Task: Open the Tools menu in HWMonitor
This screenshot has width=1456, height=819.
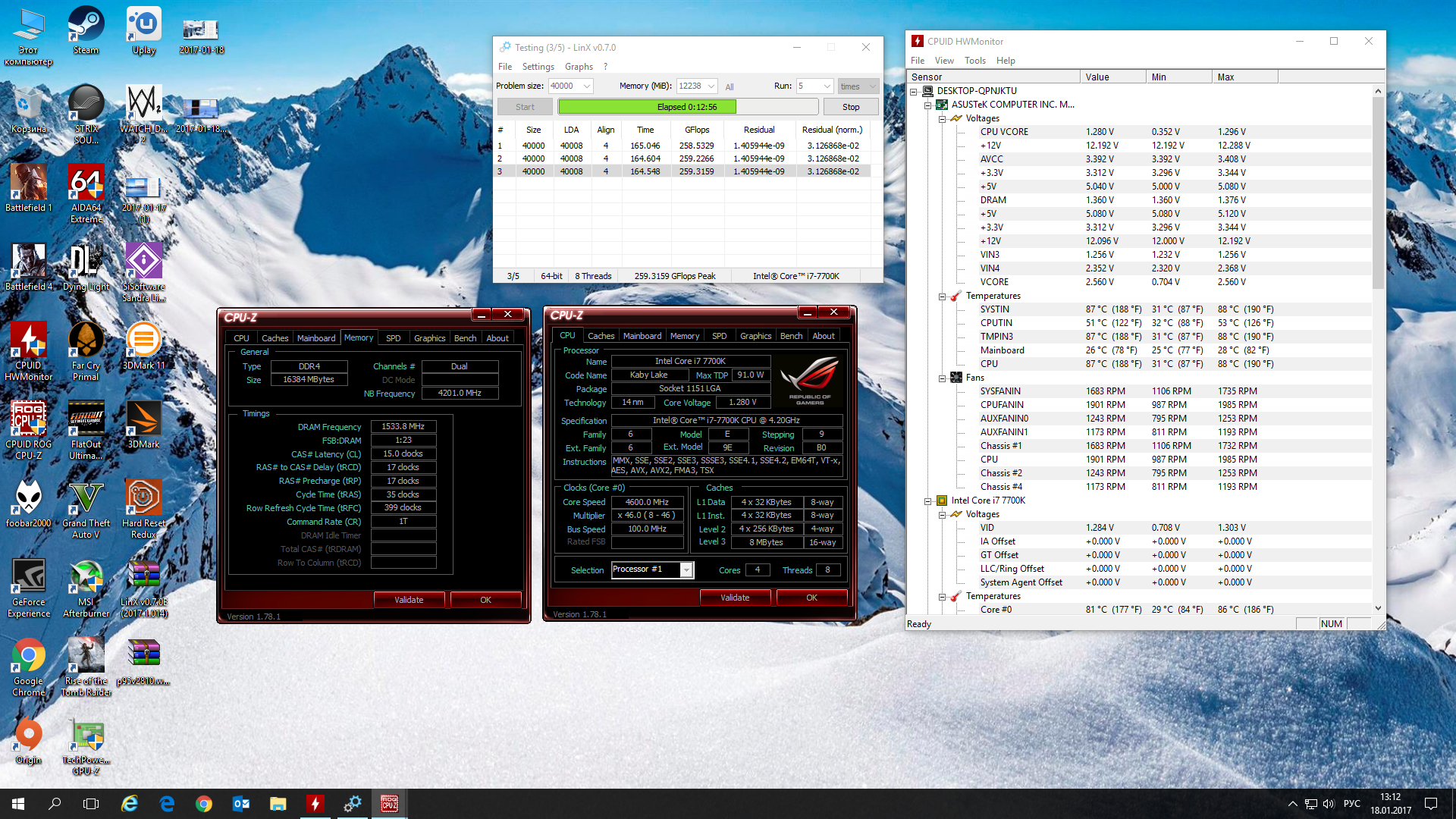Action: point(974,61)
